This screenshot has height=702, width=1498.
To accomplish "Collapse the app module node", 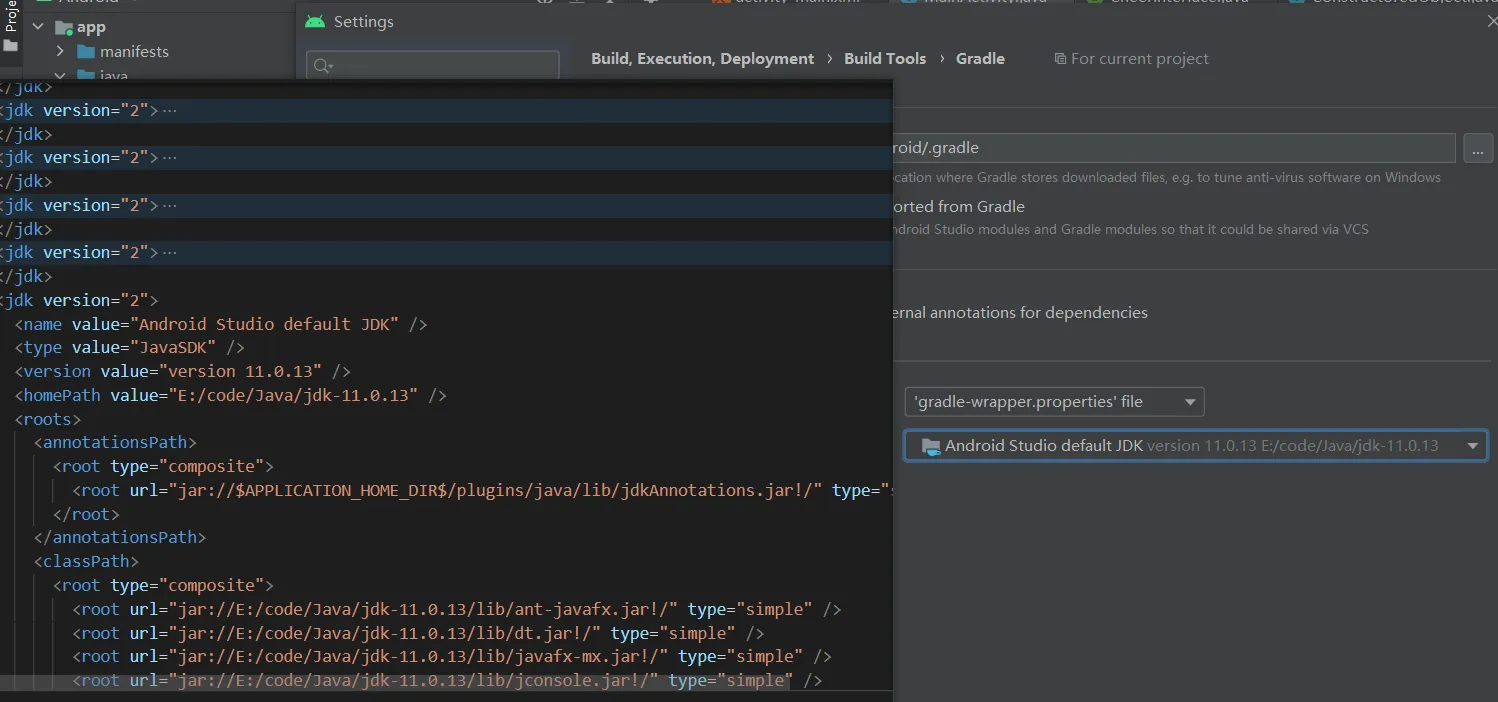I will (38, 28).
